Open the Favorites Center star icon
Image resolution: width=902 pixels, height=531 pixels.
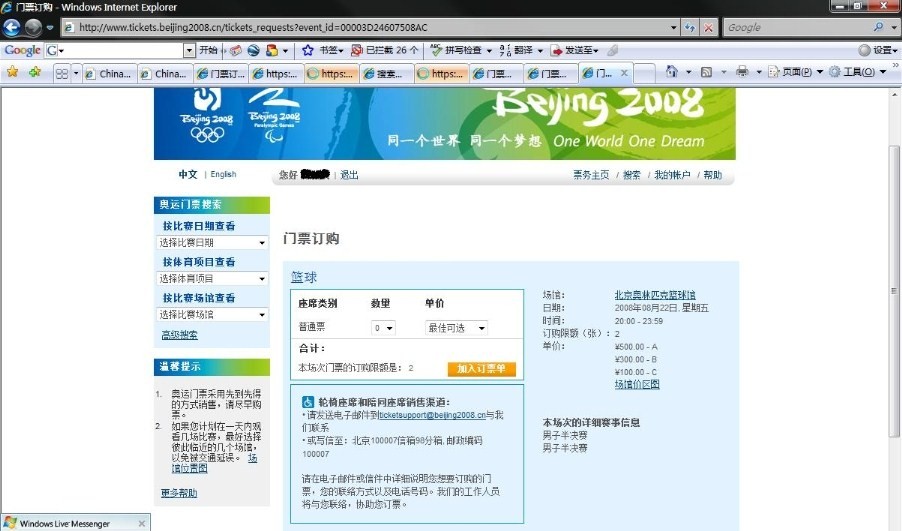[12, 72]
